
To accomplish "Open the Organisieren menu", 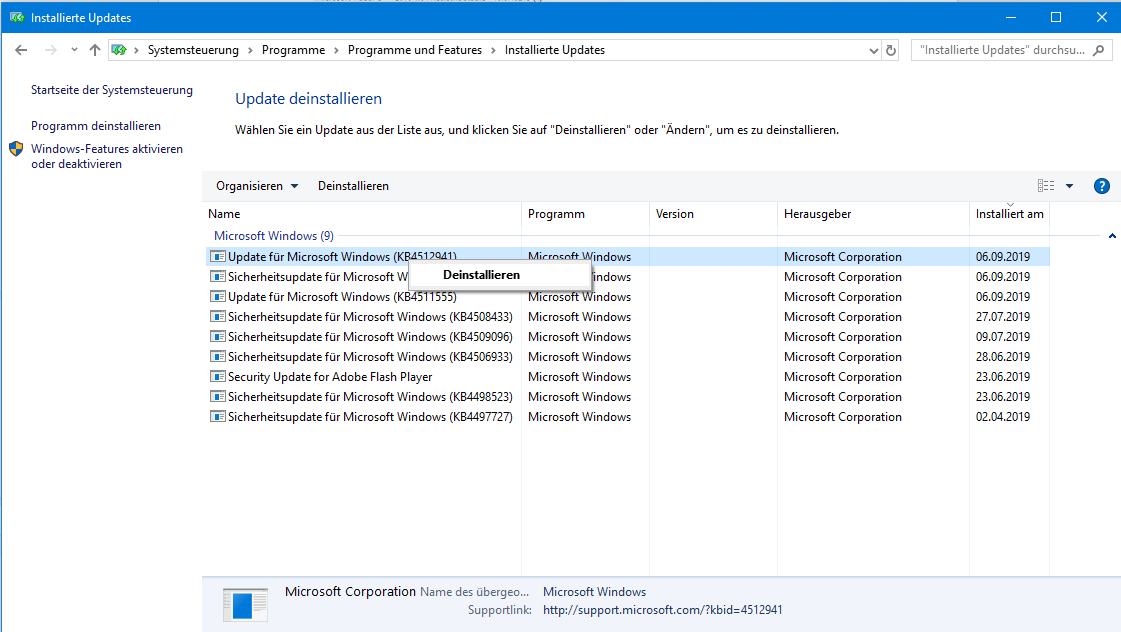I will [257, 186].
